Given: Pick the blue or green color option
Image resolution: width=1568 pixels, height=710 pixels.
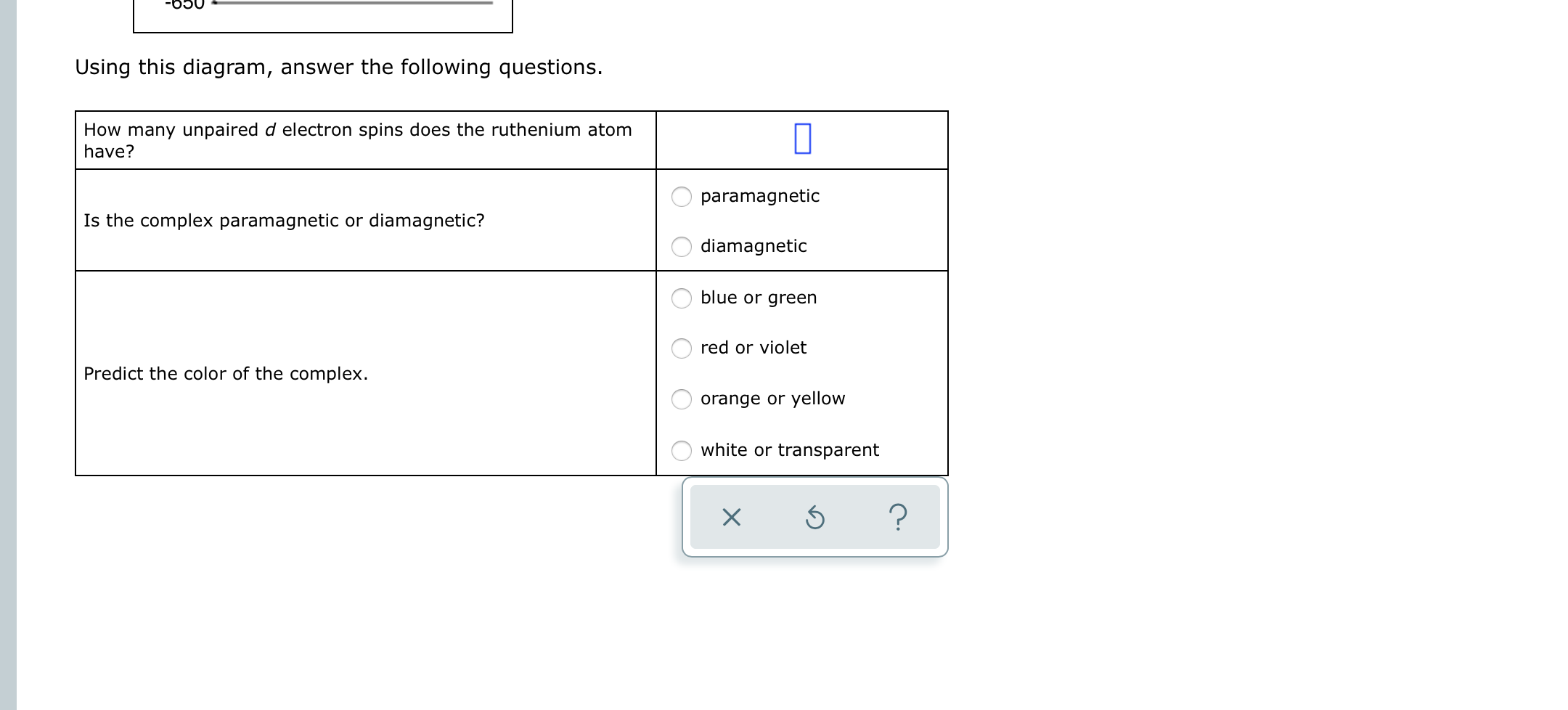Looking at the screenshot, I should coord(681,298).
